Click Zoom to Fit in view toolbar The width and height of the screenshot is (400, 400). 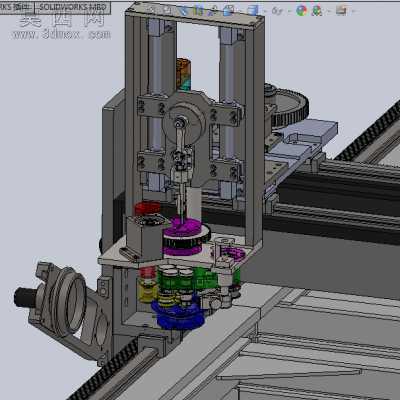pos(152,10)
